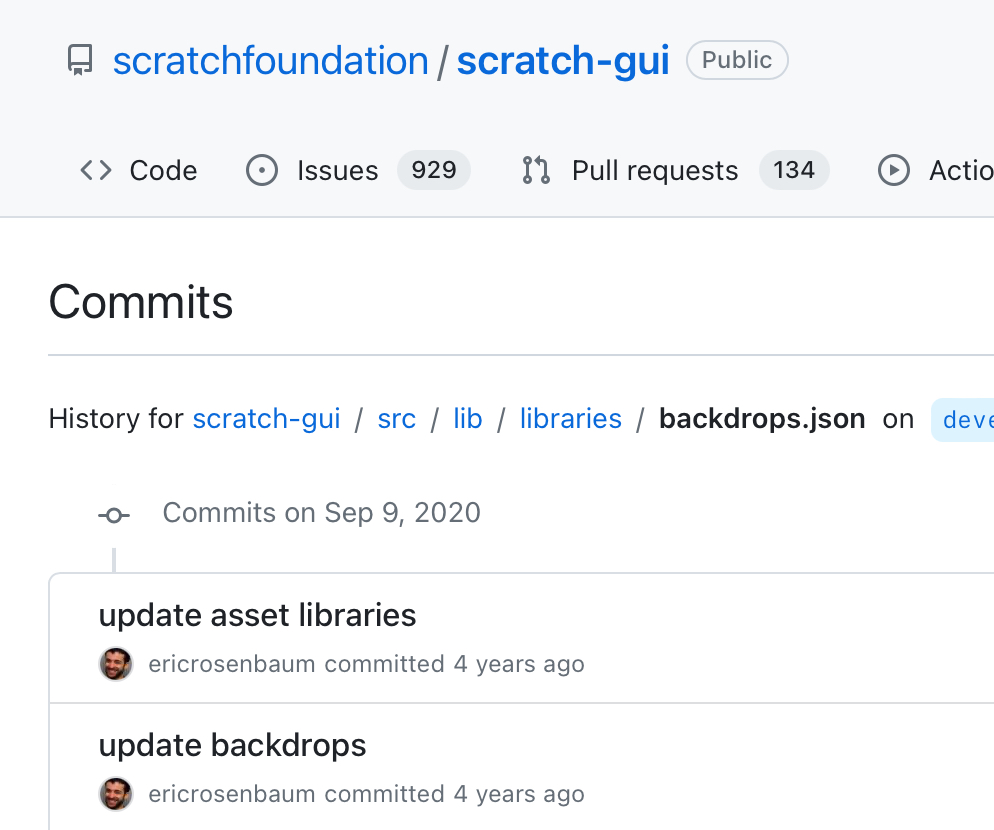The image size is (994, 830).
Task: Click avatar on "update asset libraries" commit
Action: tap(116, 664)
